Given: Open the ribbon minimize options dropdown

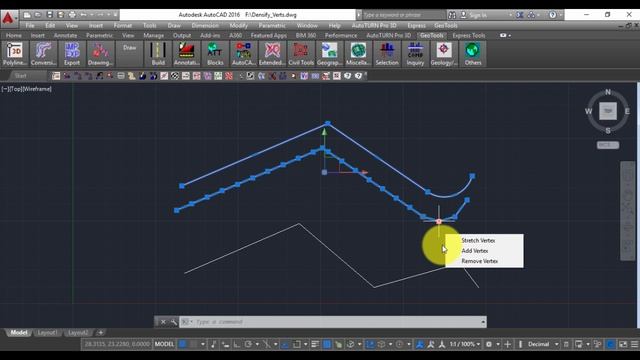Looking at the screenshot, I should [x=509, y=36].
